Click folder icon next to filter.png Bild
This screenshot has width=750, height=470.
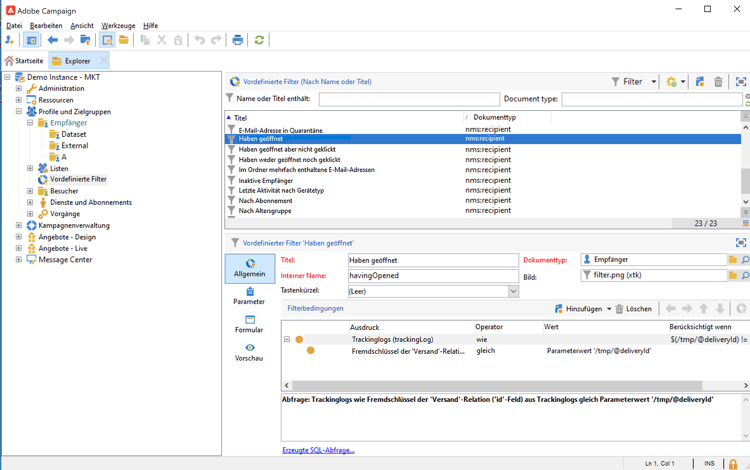733,275
